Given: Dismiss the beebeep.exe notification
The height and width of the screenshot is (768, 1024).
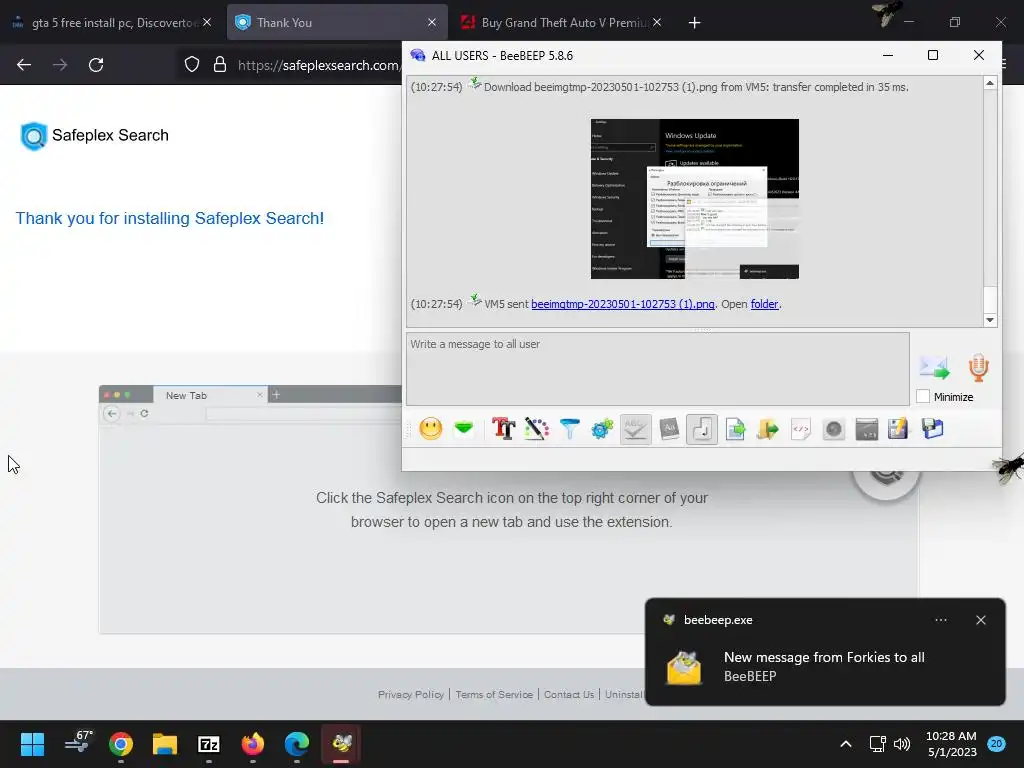Looking at the screenshot, I should coord(981,620).
